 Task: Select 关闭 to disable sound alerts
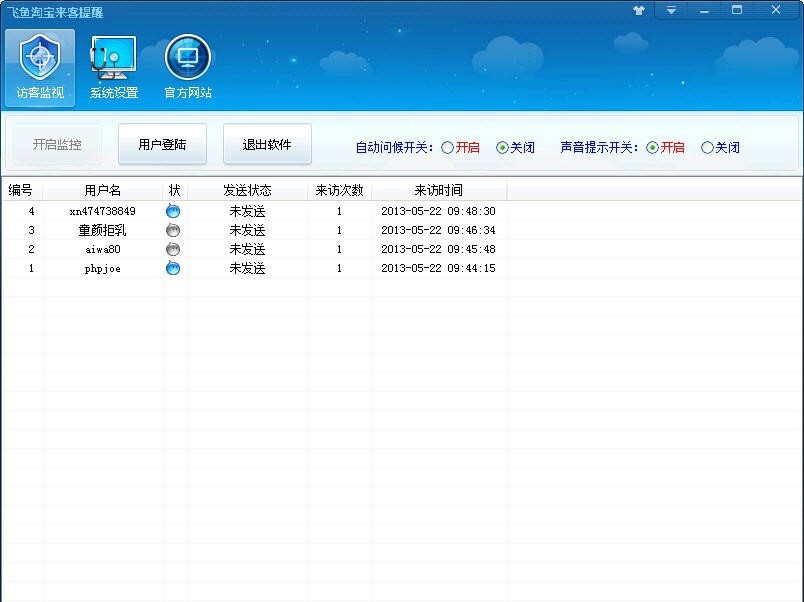(x=707, y=147)
